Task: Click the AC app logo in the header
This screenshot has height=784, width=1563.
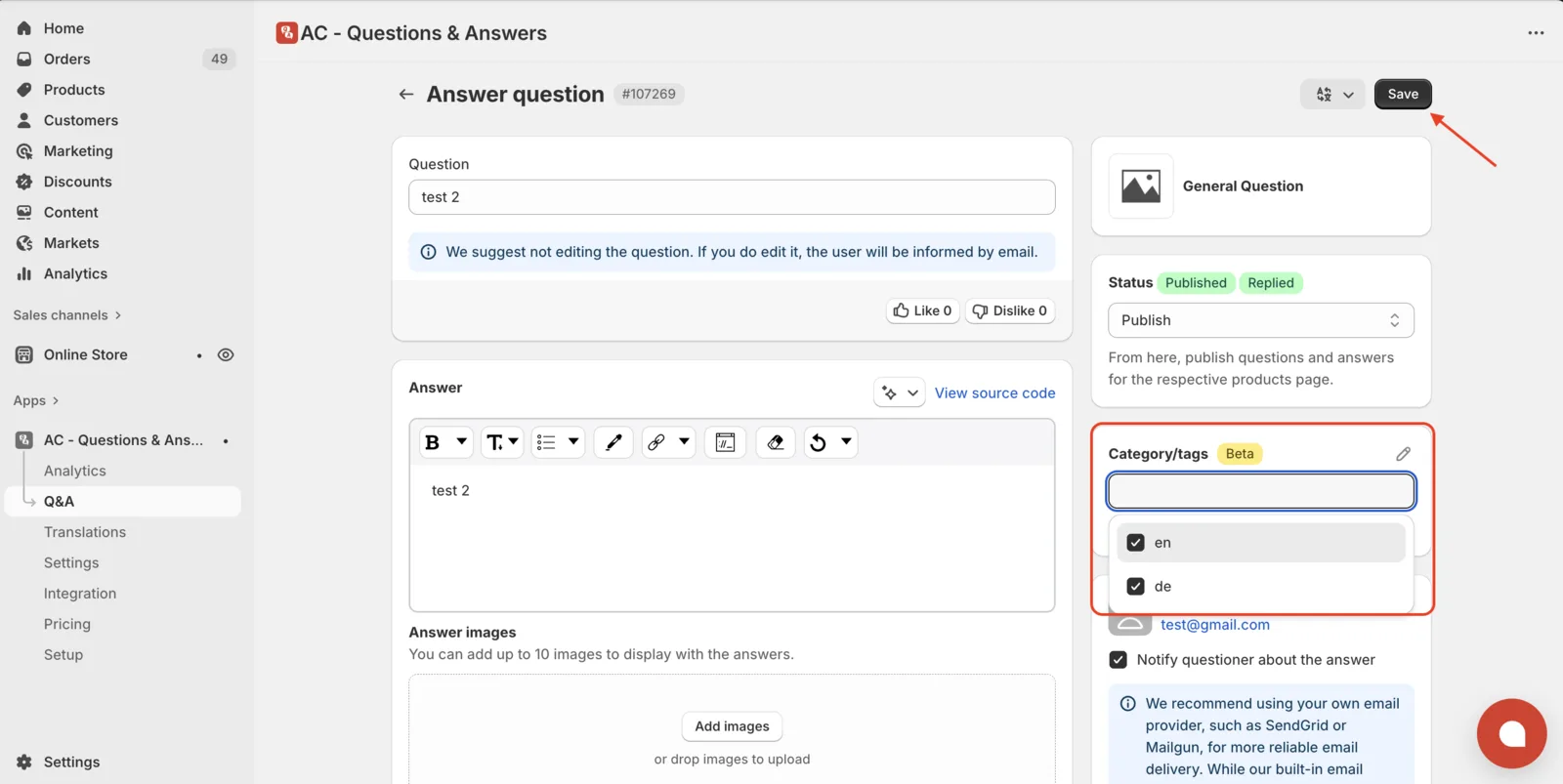Action: 286,33
